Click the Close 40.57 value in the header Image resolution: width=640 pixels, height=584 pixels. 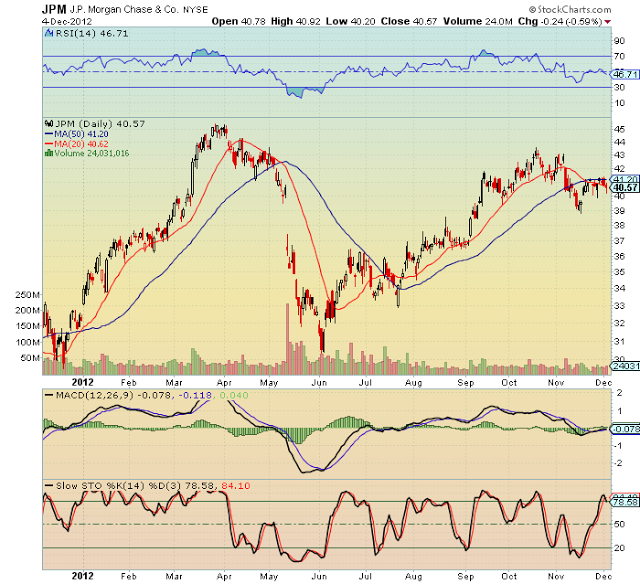[409, 22]
